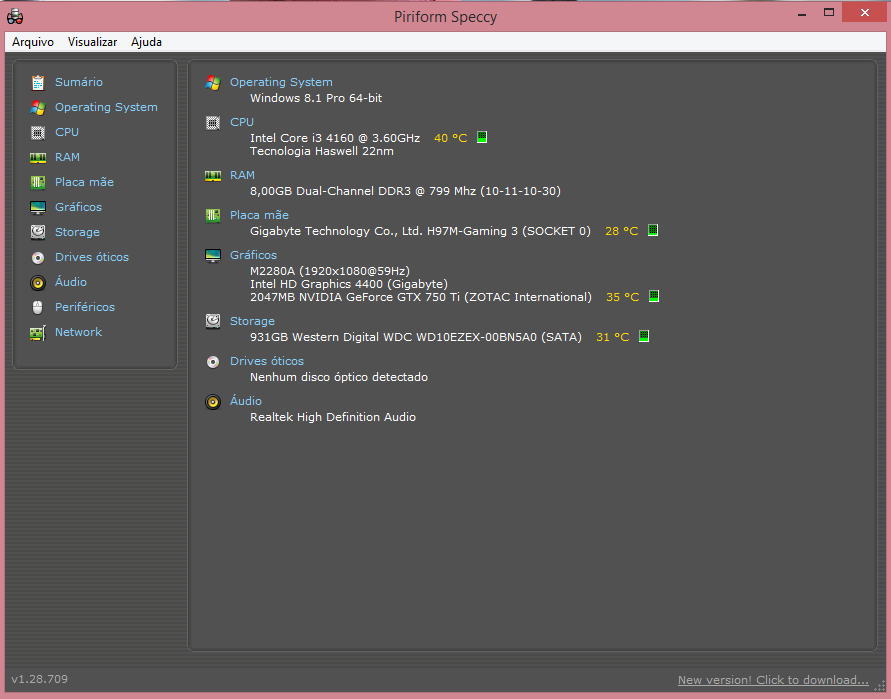891x699 pixels.
Task: Click the Drives óticos disc icon in sidebar
Action: click(x=38, y=257)
